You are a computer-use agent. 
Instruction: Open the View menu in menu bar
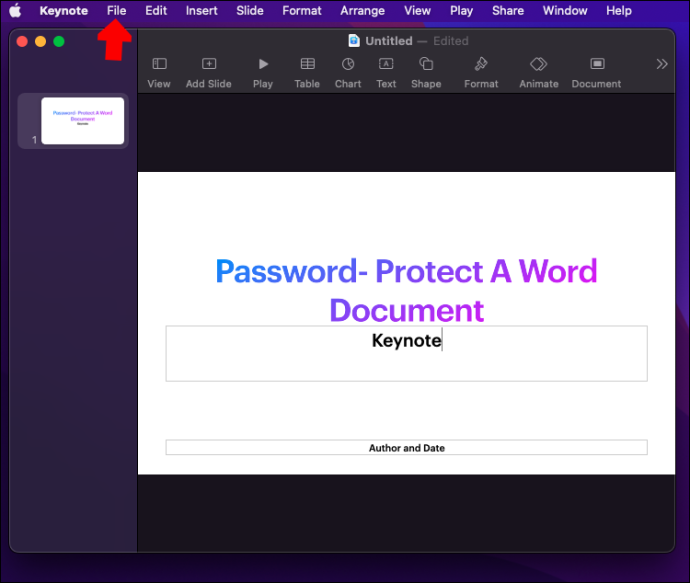coord(418,11)
